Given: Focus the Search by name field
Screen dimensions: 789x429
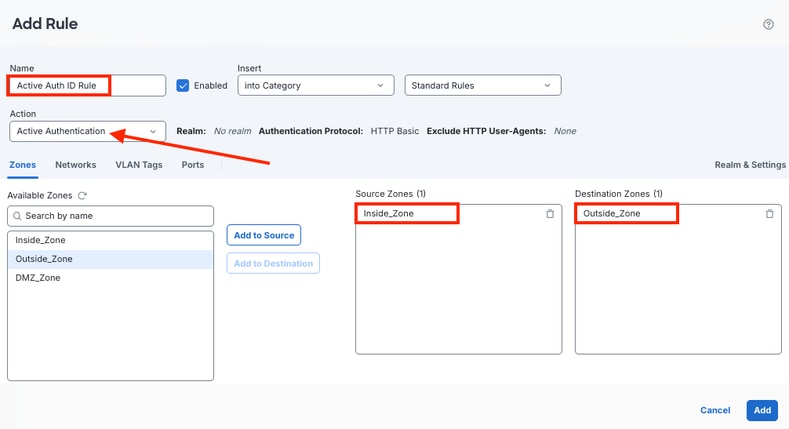Looking at the screenshot, I should [x=110, y=216].
